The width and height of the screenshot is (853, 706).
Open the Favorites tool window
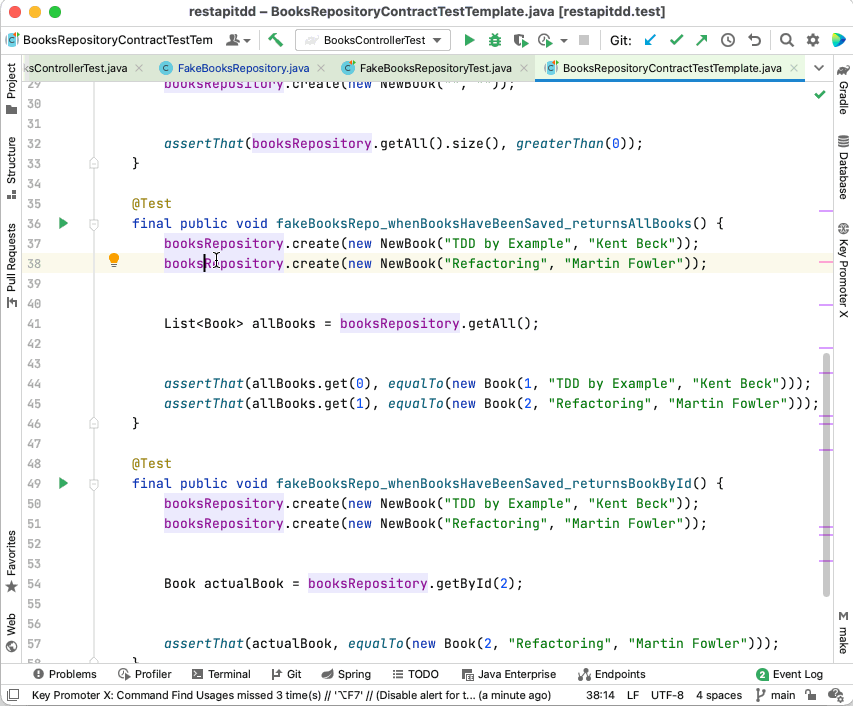pyautogui.click(x=11, y=561)
